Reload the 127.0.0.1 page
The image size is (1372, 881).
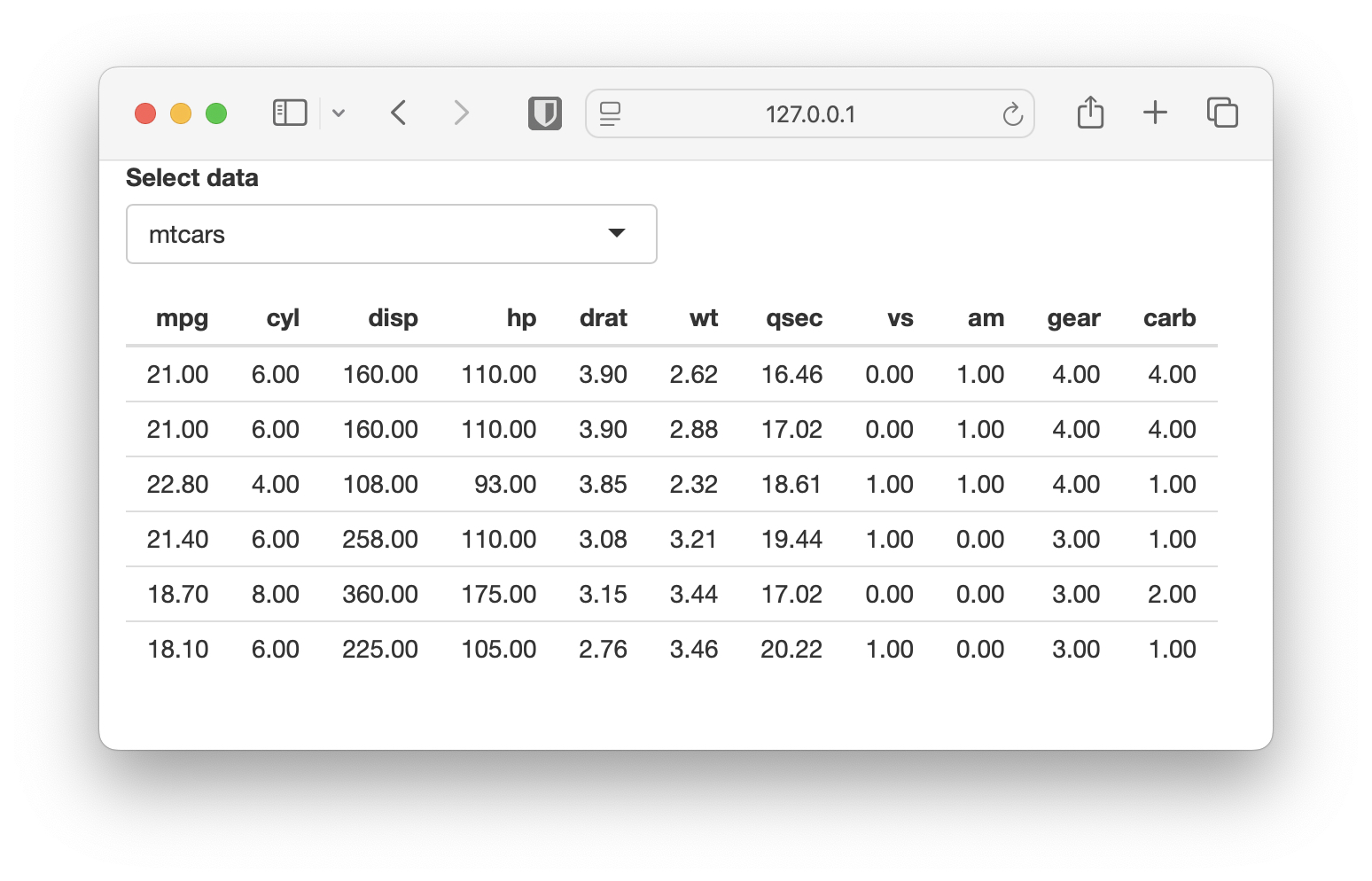(1012, 113)
